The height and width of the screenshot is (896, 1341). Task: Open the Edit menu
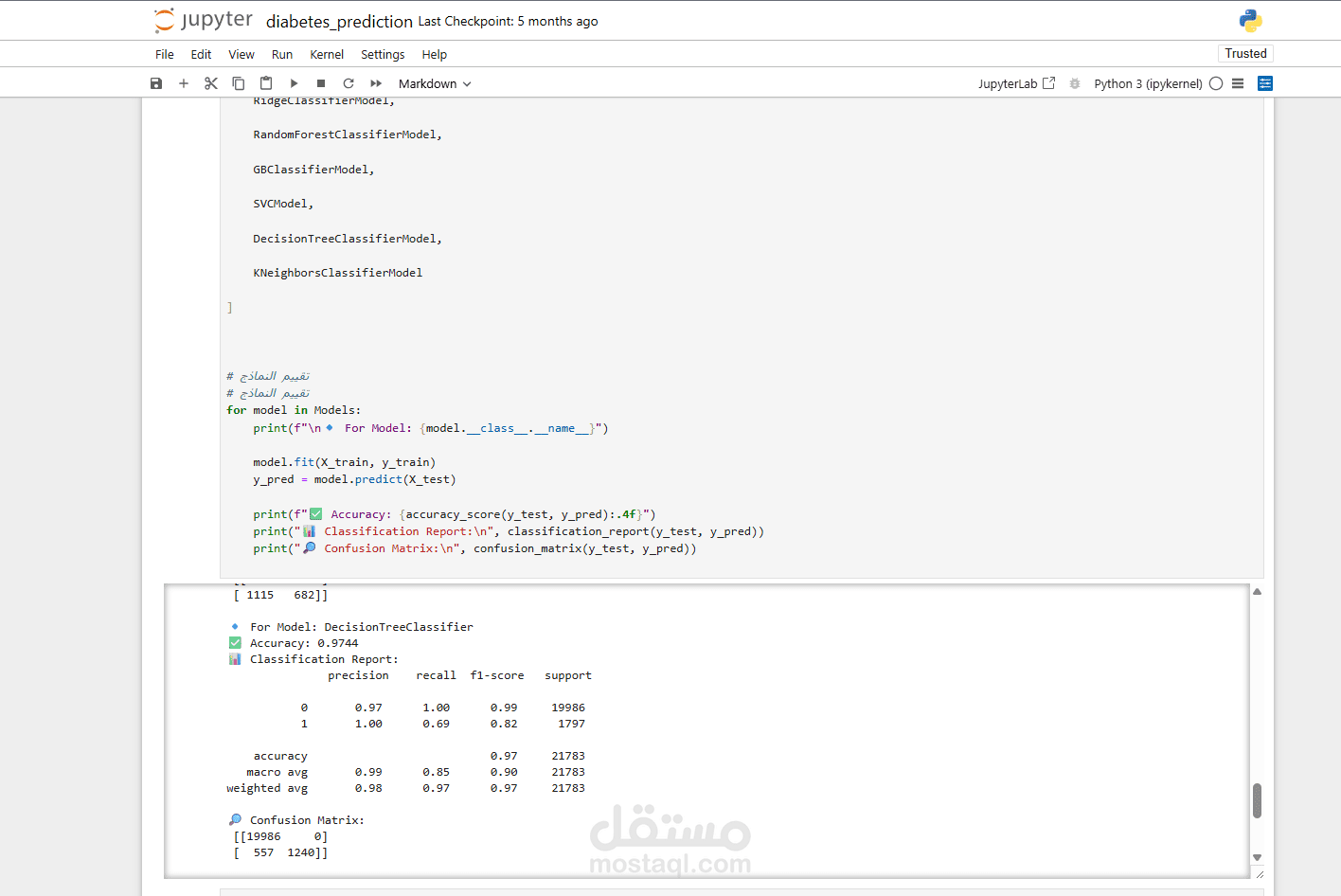[201, 55]
